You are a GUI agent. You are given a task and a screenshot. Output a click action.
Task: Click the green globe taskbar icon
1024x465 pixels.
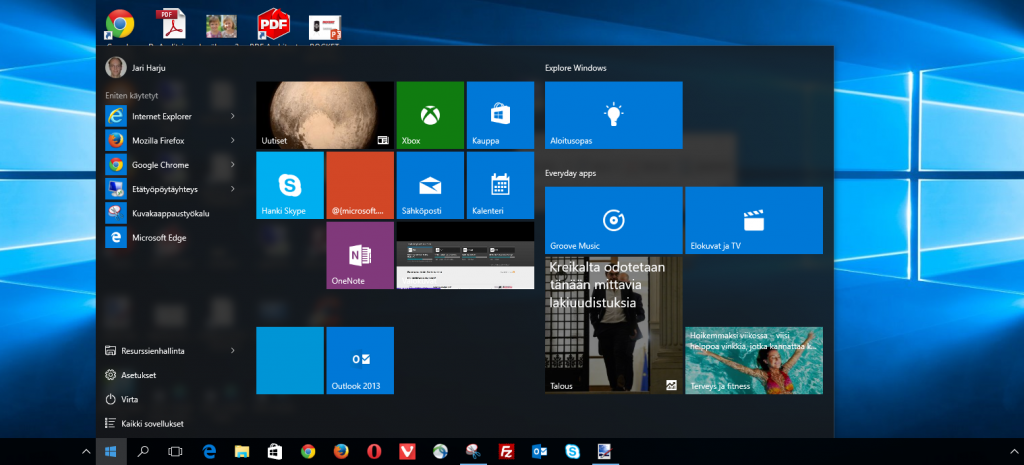point(440,451)
